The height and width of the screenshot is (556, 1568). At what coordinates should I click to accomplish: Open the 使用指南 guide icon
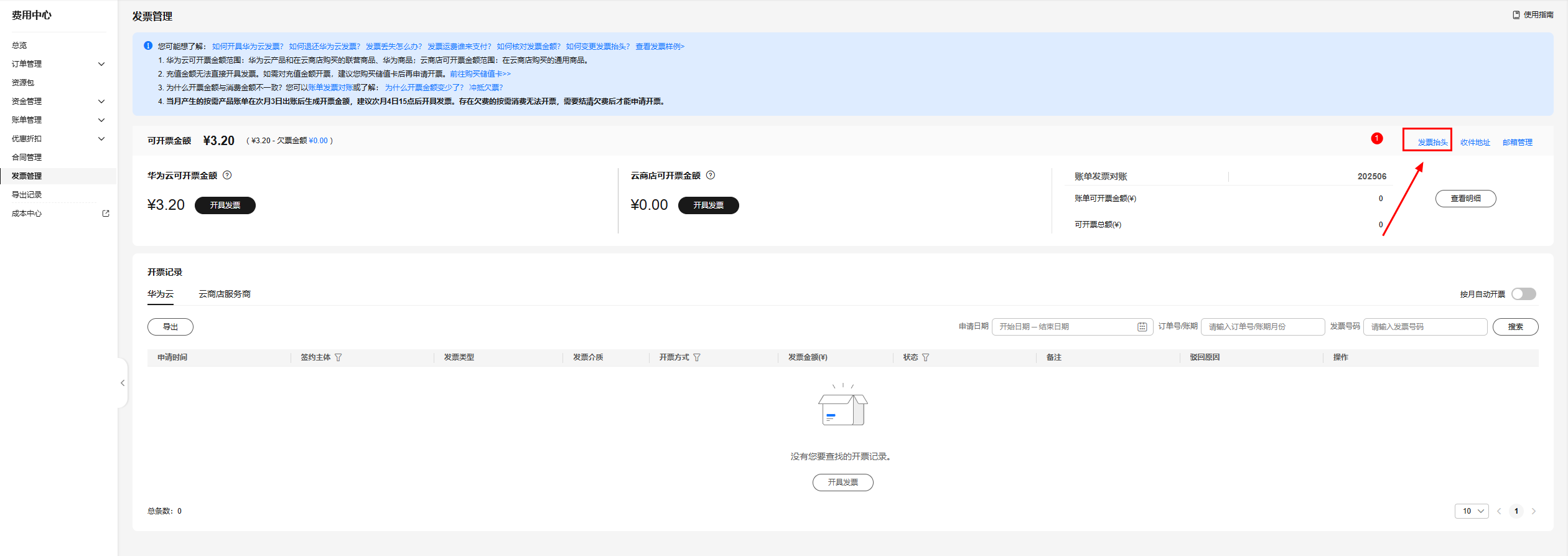[1516, 14]
